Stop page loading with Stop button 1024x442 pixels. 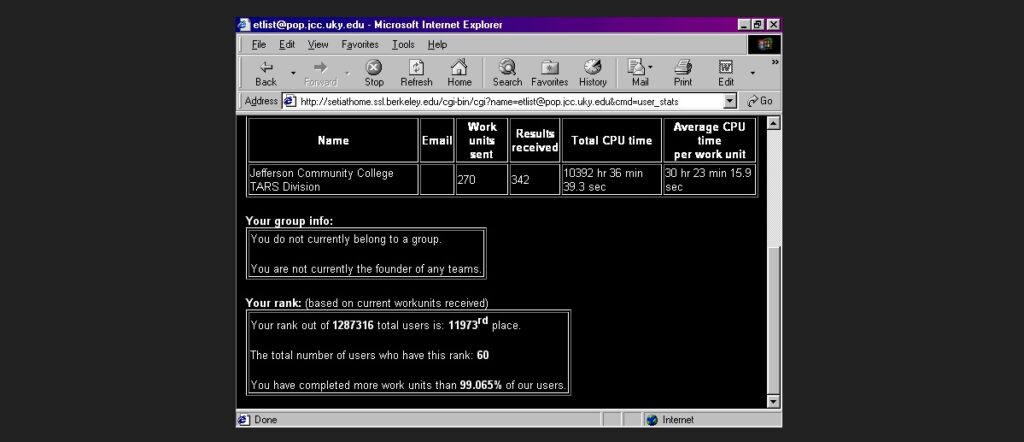click(374, 73)
